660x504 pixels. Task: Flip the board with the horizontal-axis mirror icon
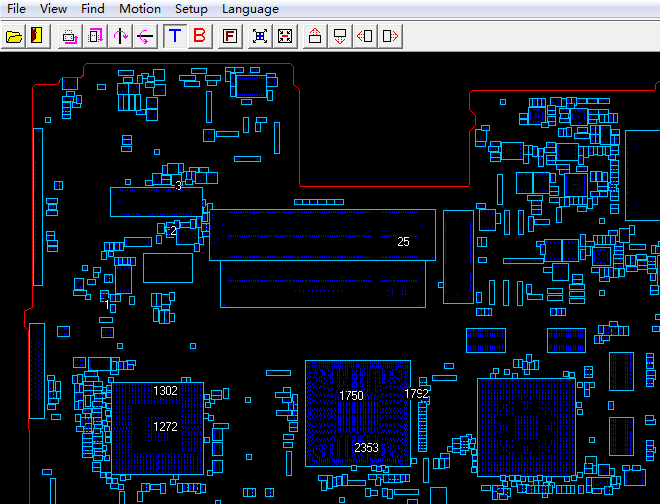[x=145, y=36]
